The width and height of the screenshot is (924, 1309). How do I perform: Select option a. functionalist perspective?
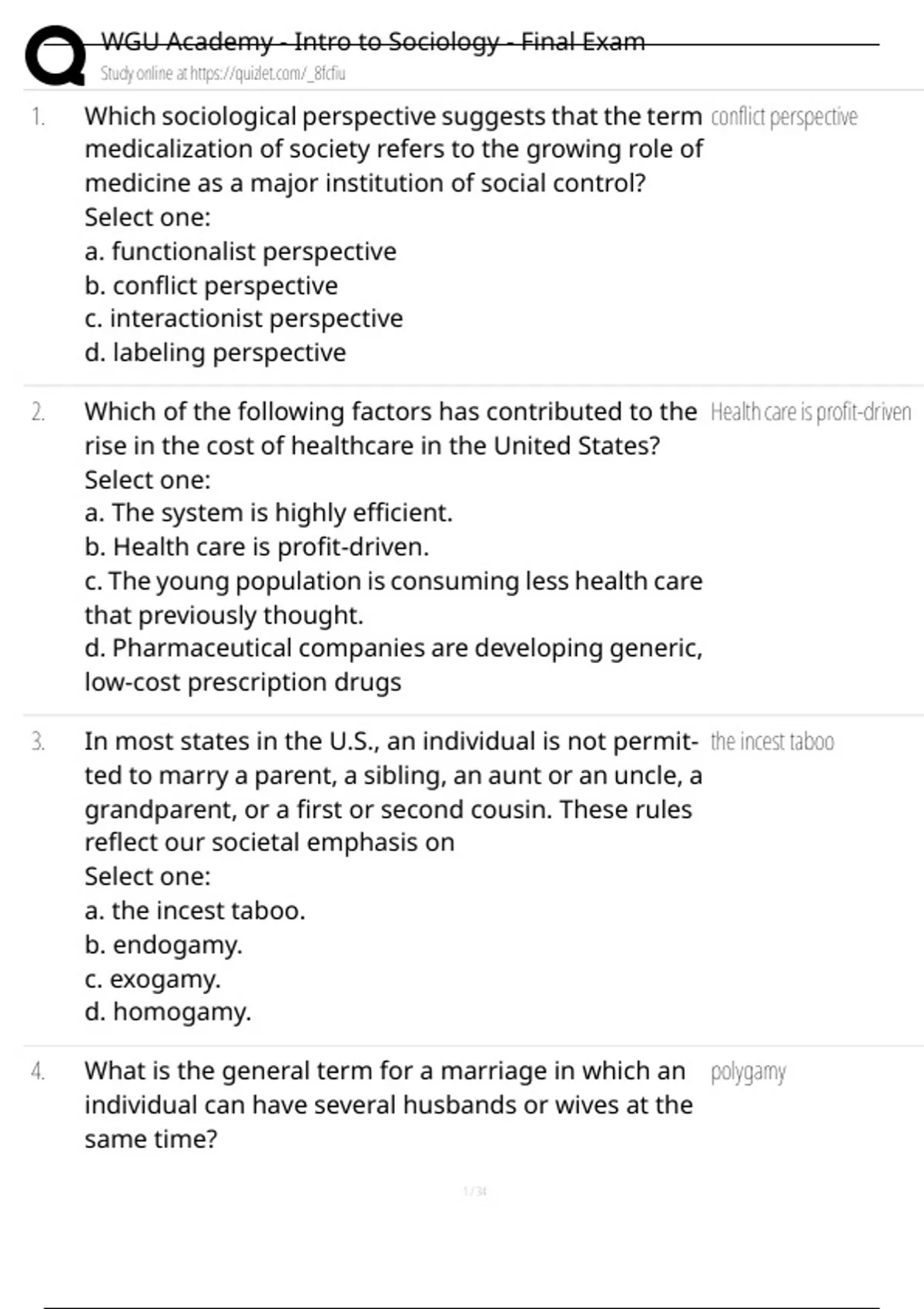coord(240,252)
